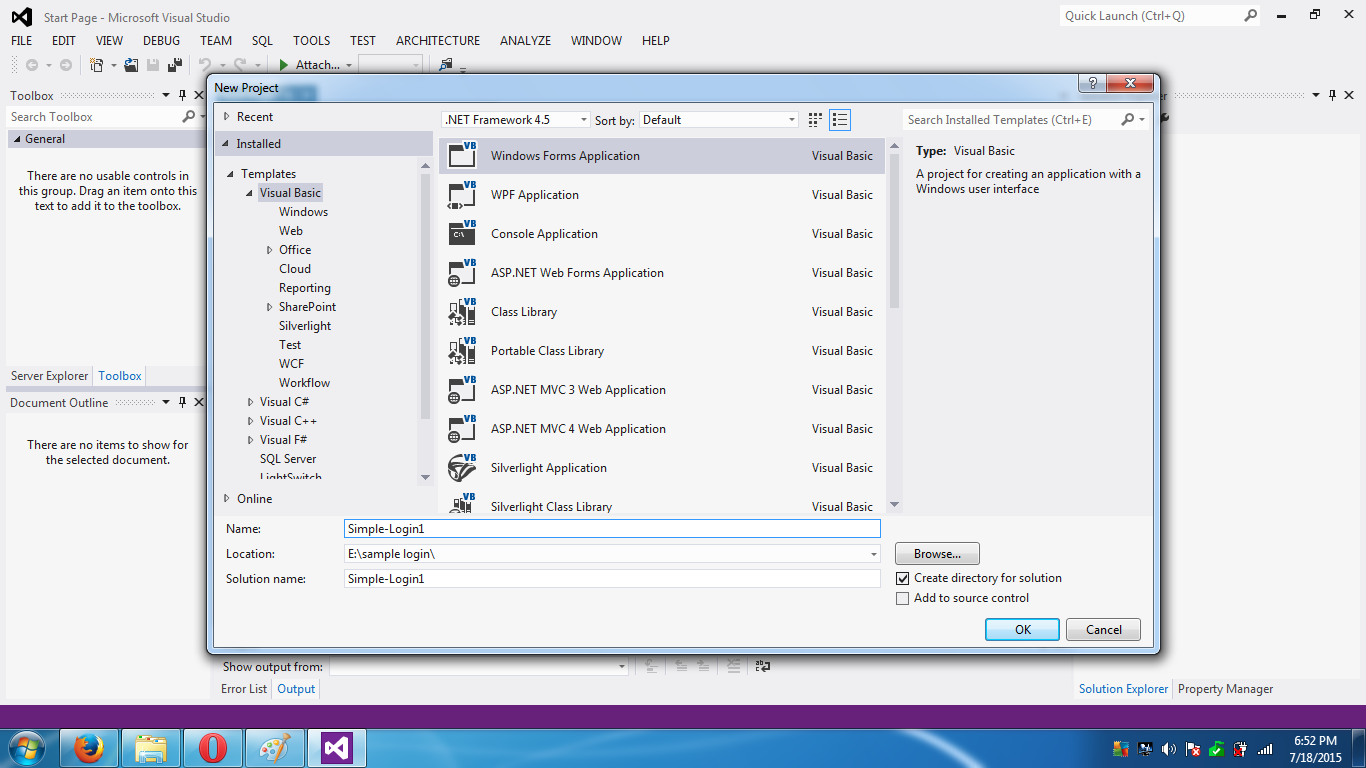Screen dimensions: 1366x768
Task: Select the ASP.NET MVC 4 Web Application icon
Action: [x=462, y=428]
